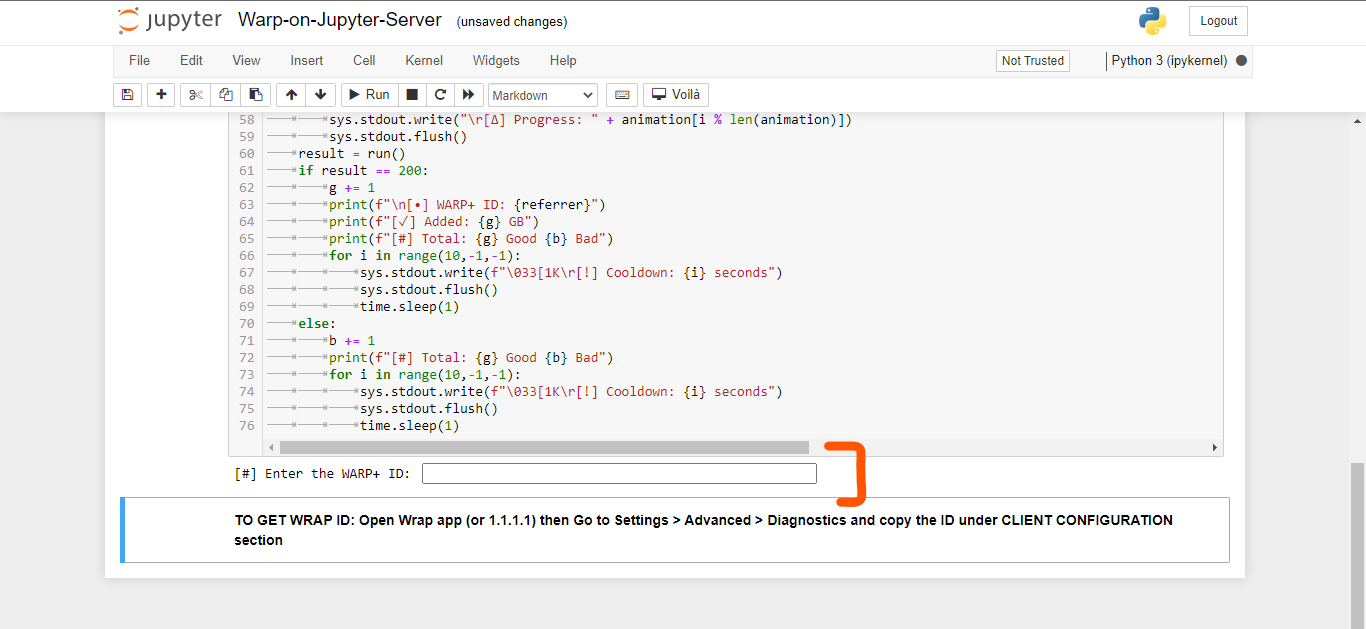Click the Progress animation write line 58
Viewport: 1366px width, 629px height.
tap(590, 119)
